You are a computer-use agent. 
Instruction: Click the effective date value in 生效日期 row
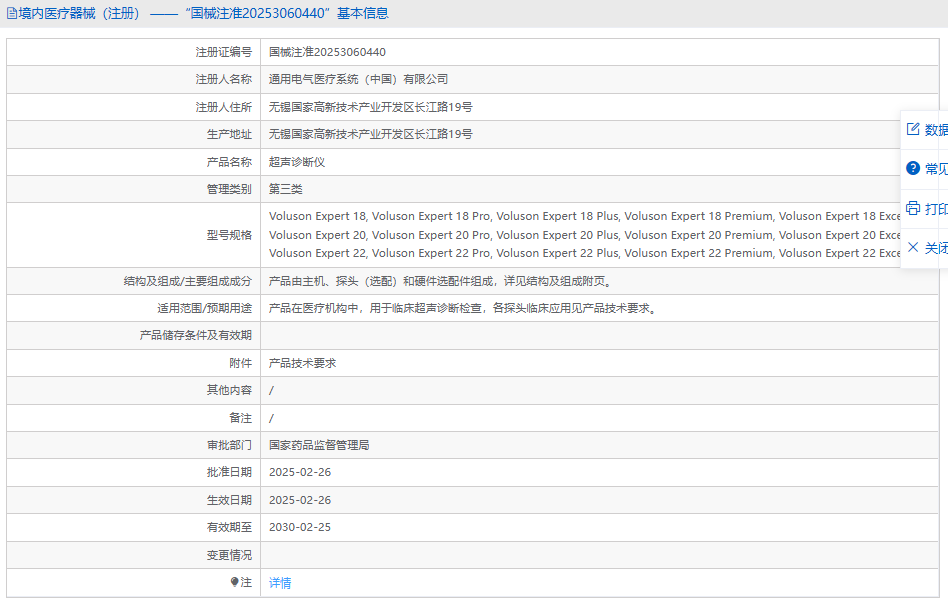[x=300, y=500]
